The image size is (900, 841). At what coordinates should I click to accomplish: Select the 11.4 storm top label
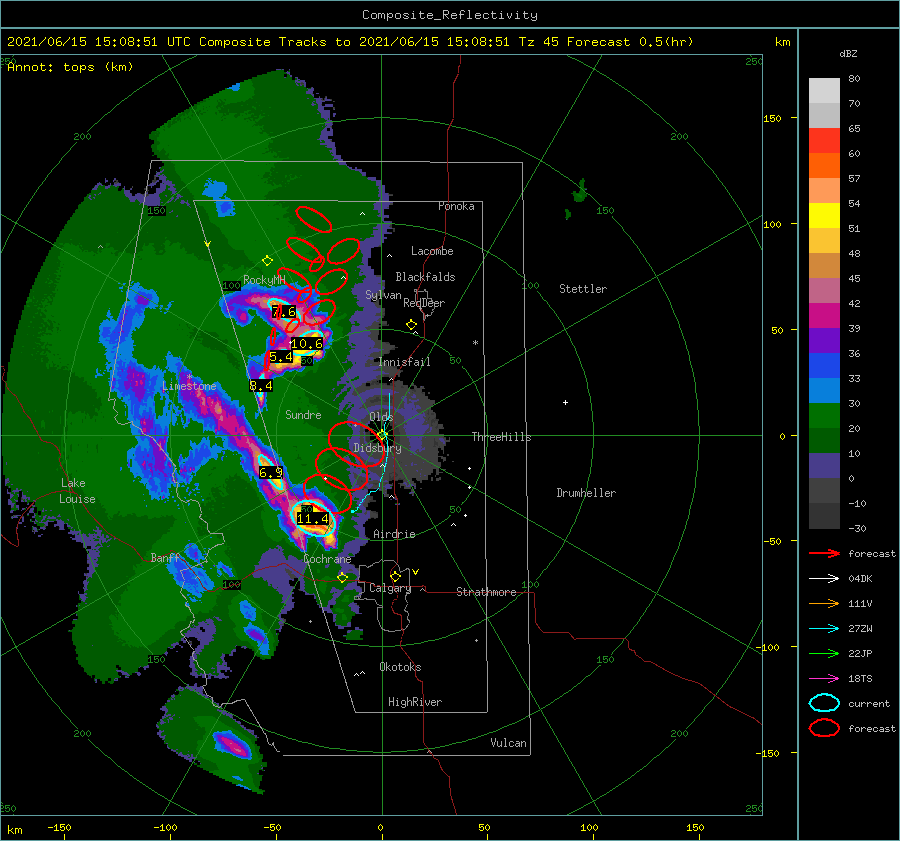coord(312,519)
